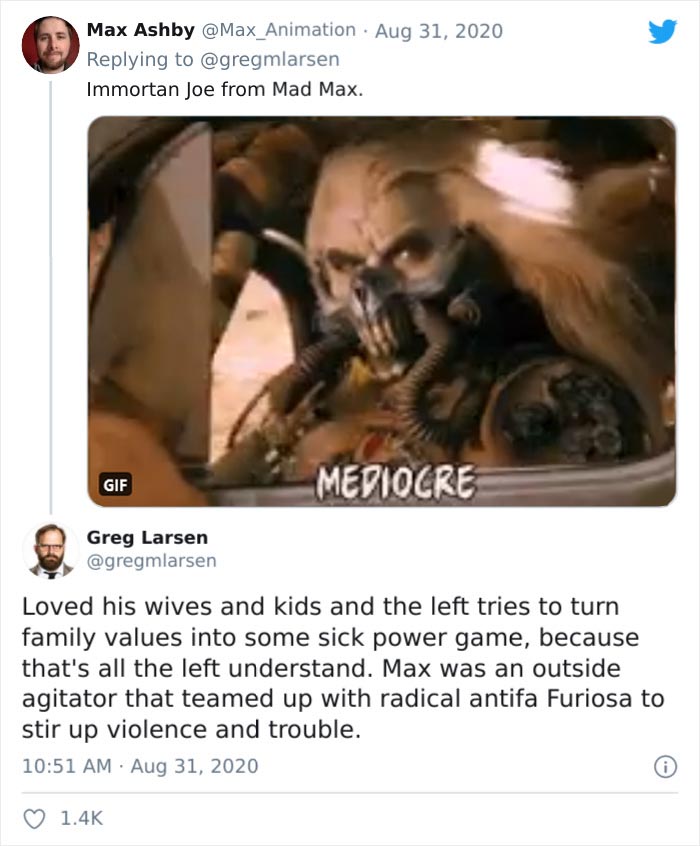700x846 pixels.
Task: Click the GIF badge on image
Action: [x=115, y=485]
